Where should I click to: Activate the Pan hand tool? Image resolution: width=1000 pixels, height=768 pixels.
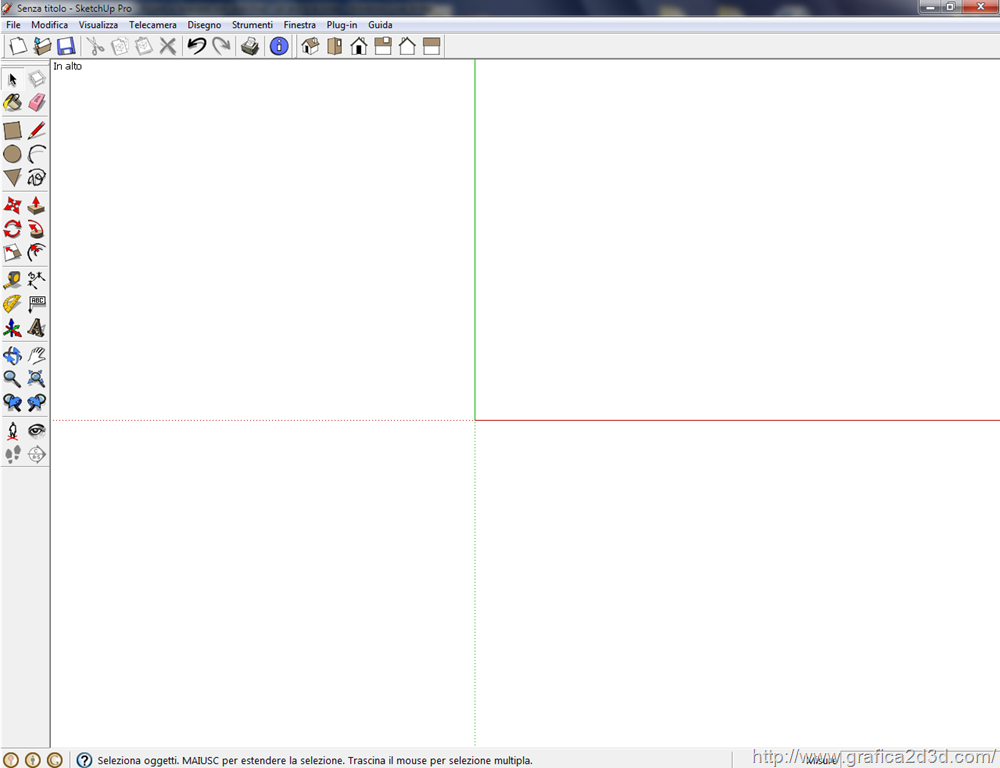click(37, 355)
